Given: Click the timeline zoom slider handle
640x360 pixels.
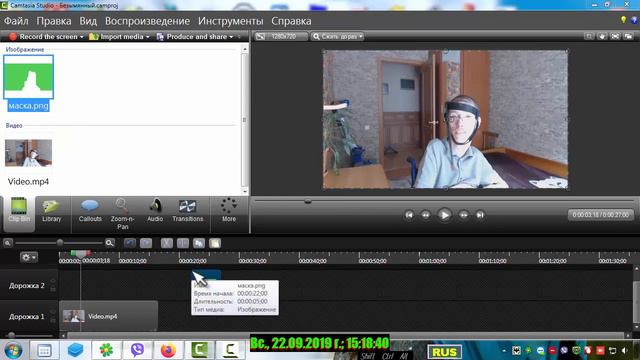Looking at the screenshot, I should 60,243.
